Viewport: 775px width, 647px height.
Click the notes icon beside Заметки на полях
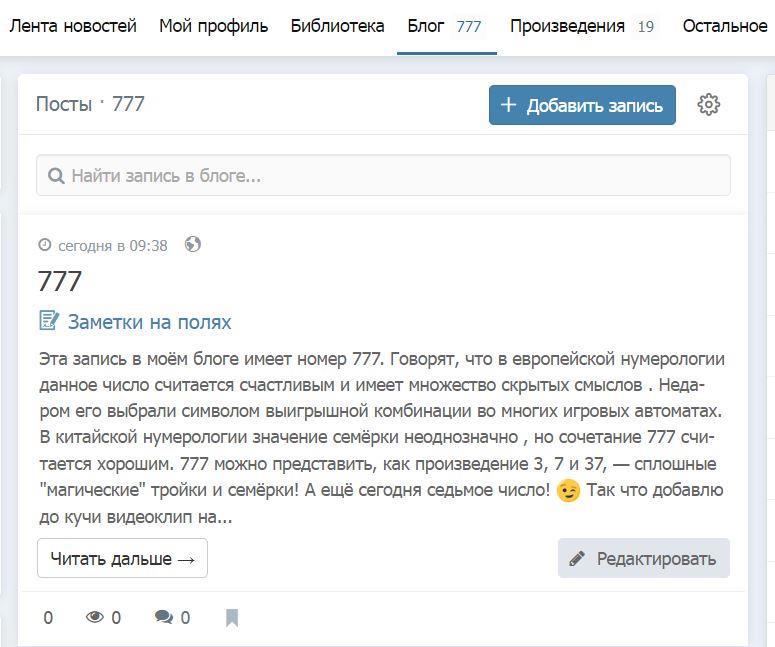49,321
